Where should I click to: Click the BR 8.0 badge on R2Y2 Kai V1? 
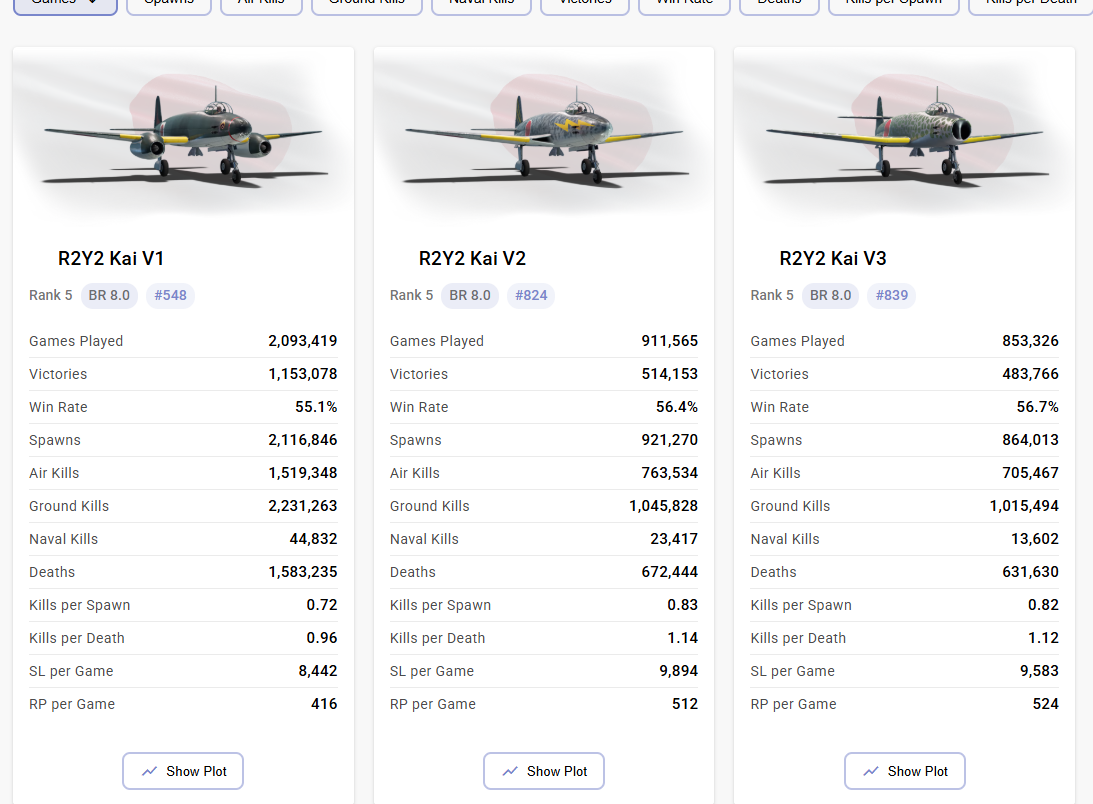point(110,295)
